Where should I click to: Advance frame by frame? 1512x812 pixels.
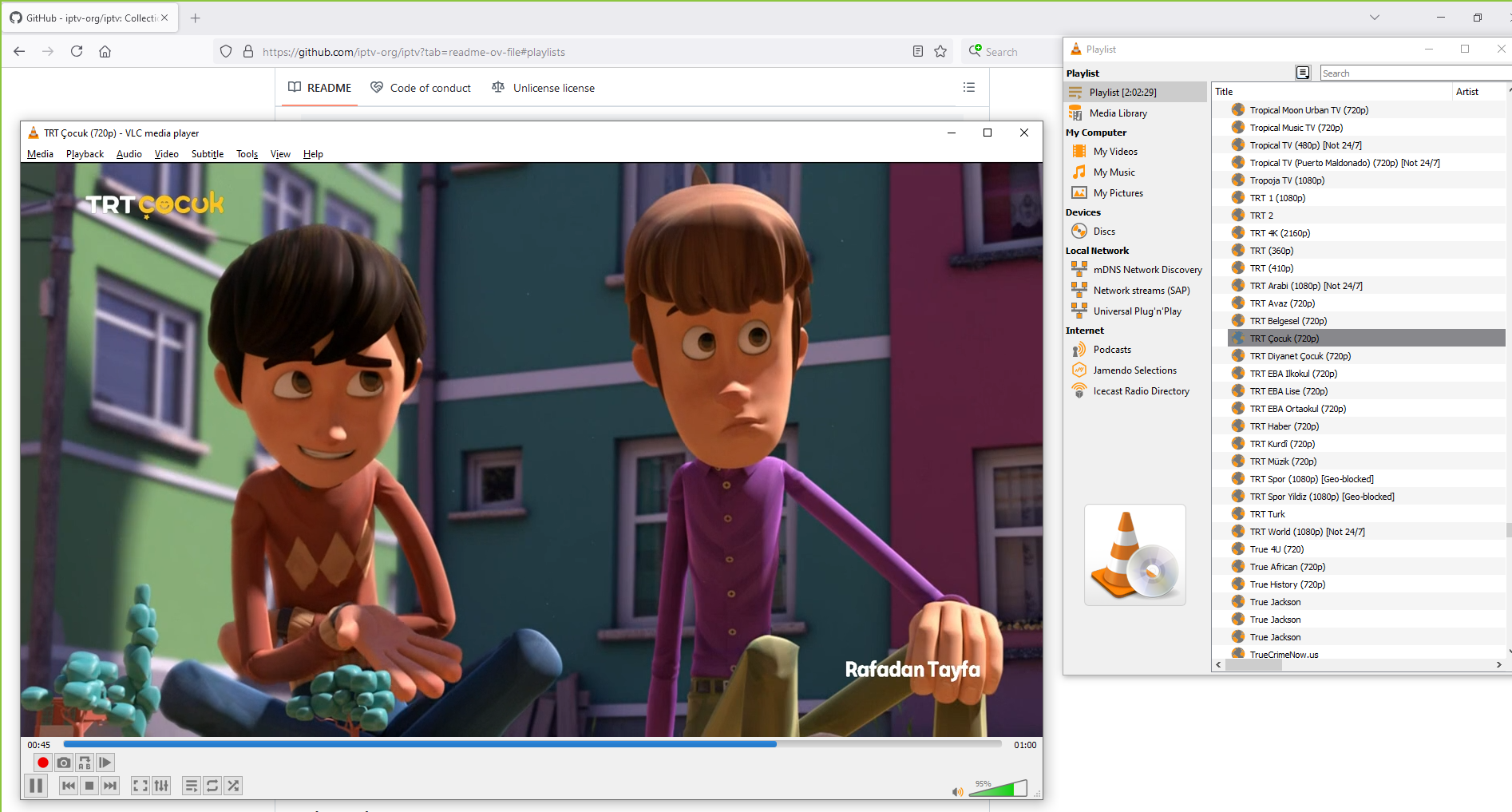click(105, 762)
